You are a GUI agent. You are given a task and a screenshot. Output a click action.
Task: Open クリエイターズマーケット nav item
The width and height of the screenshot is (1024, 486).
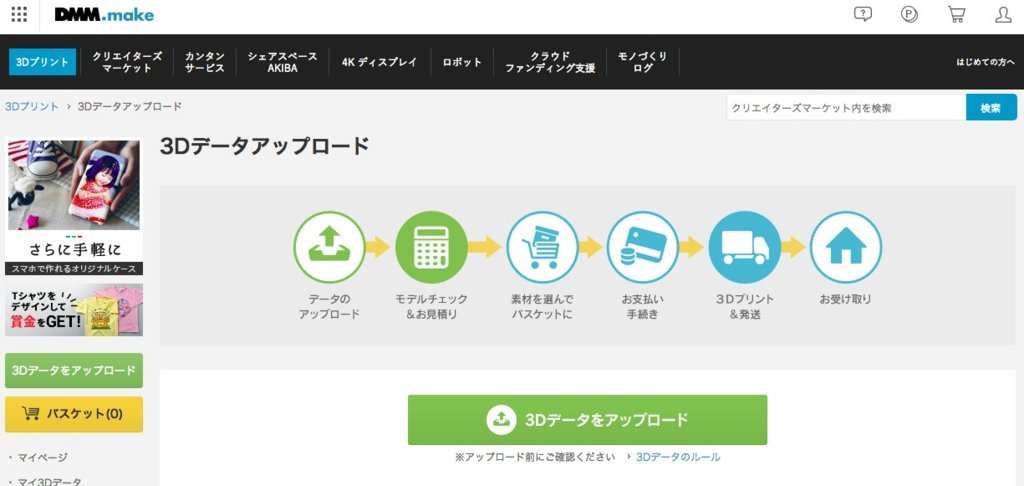pos(127,62)
